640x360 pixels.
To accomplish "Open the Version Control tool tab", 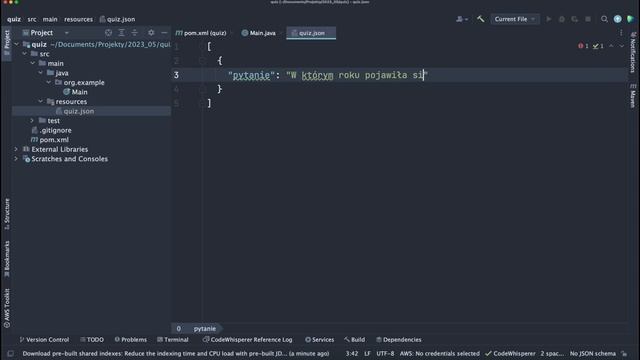I will [x=44, y=340].
